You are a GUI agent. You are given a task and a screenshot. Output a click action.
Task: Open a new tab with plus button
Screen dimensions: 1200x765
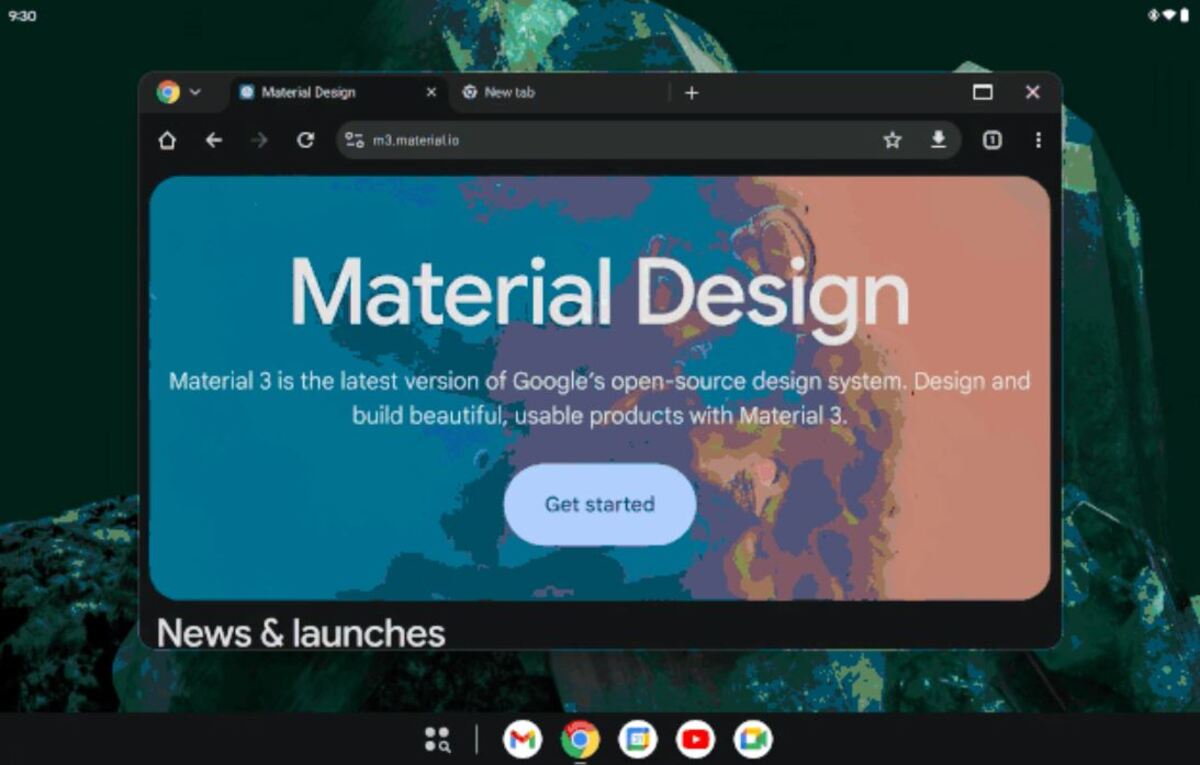point(691,92)
